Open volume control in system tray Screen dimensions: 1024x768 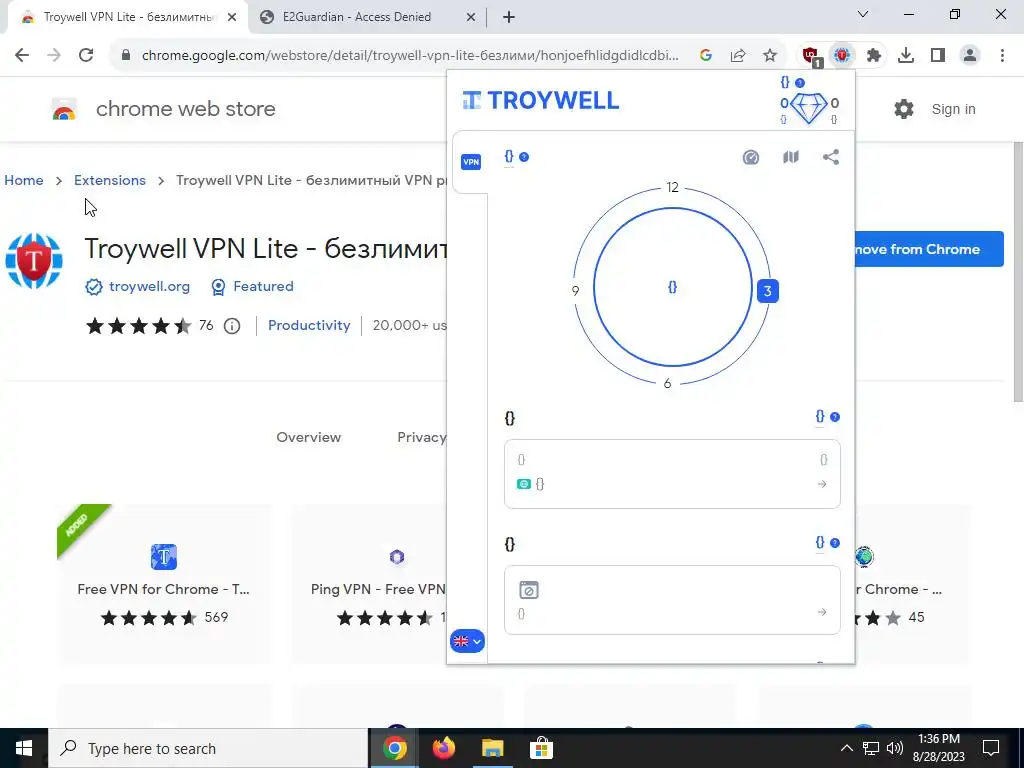[x=895, y=748]
